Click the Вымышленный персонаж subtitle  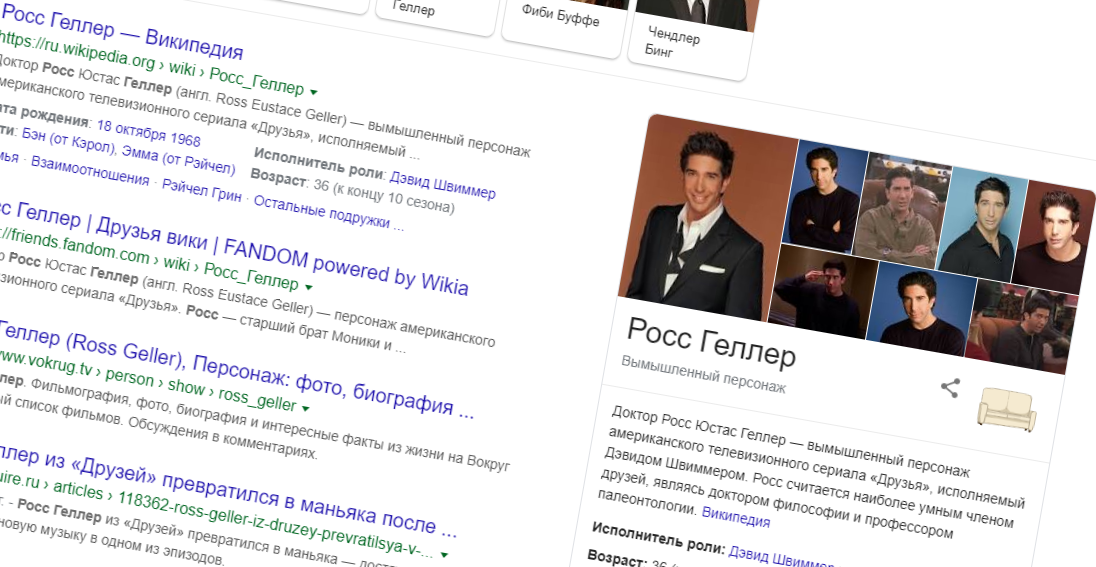tap(703, 373)
